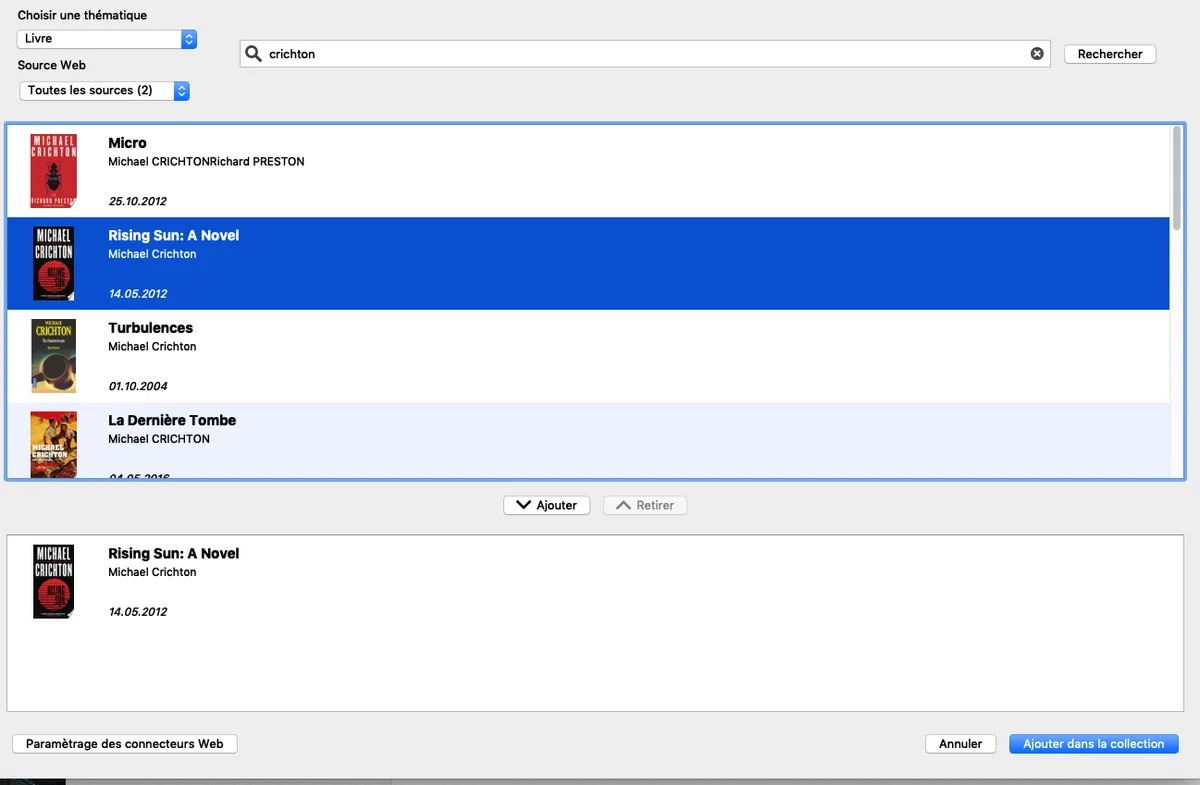This screenshot has height=785, width=1200.
Task: Select the Micro book entry
Action: click(x=400, y=170)
